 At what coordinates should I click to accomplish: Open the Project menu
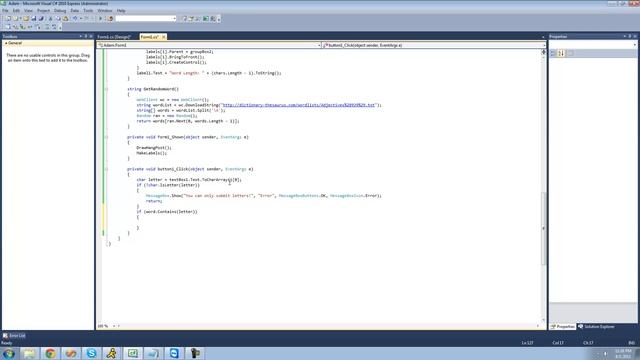point(43,11)
